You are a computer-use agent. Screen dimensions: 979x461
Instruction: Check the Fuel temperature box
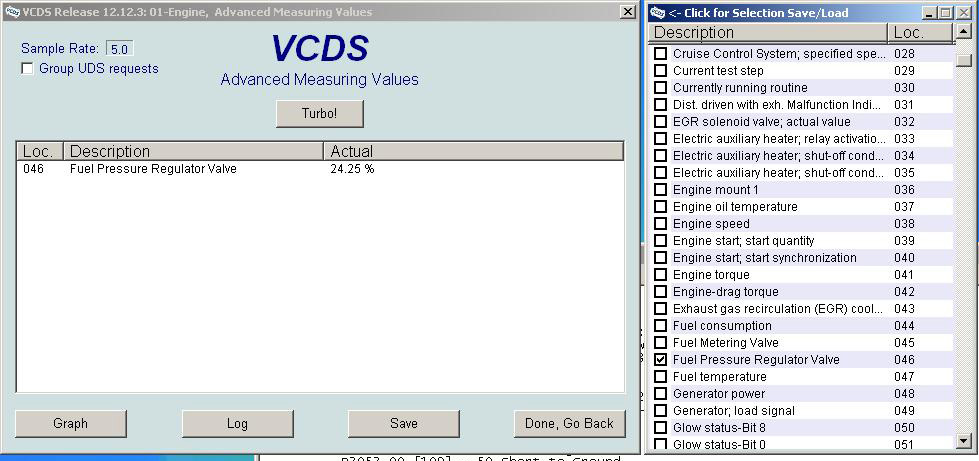[660, 377]
